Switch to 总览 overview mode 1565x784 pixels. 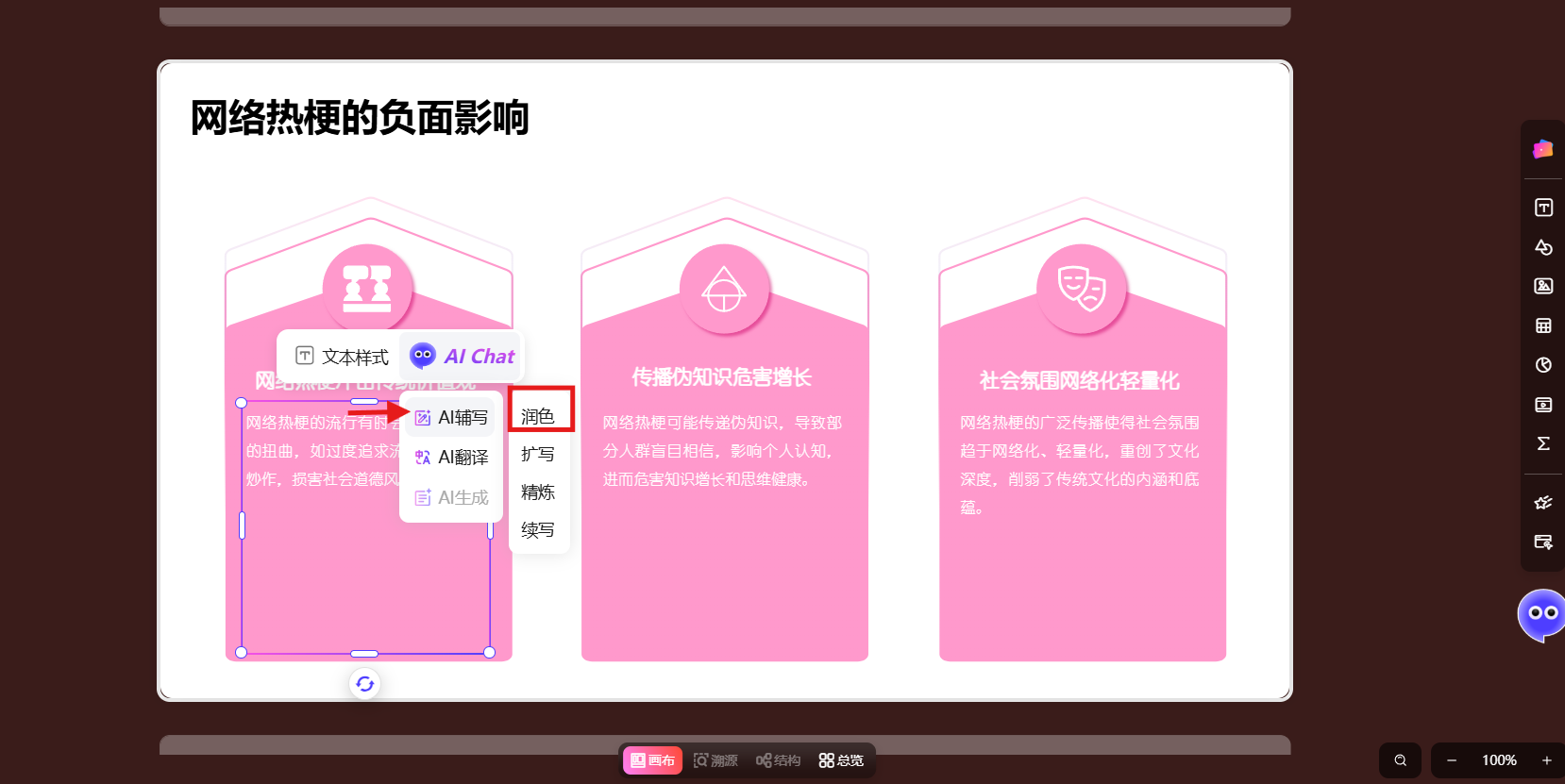click(x=841, y=760)
